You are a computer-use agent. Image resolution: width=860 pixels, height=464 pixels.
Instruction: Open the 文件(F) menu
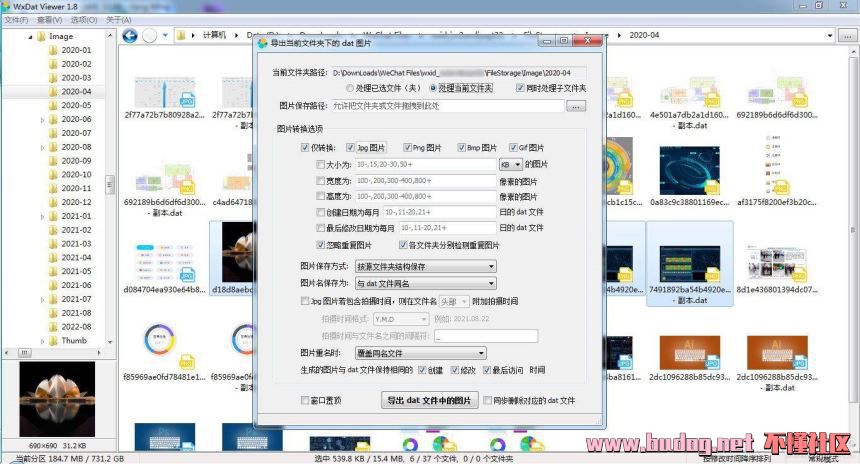tap(15, 19)
